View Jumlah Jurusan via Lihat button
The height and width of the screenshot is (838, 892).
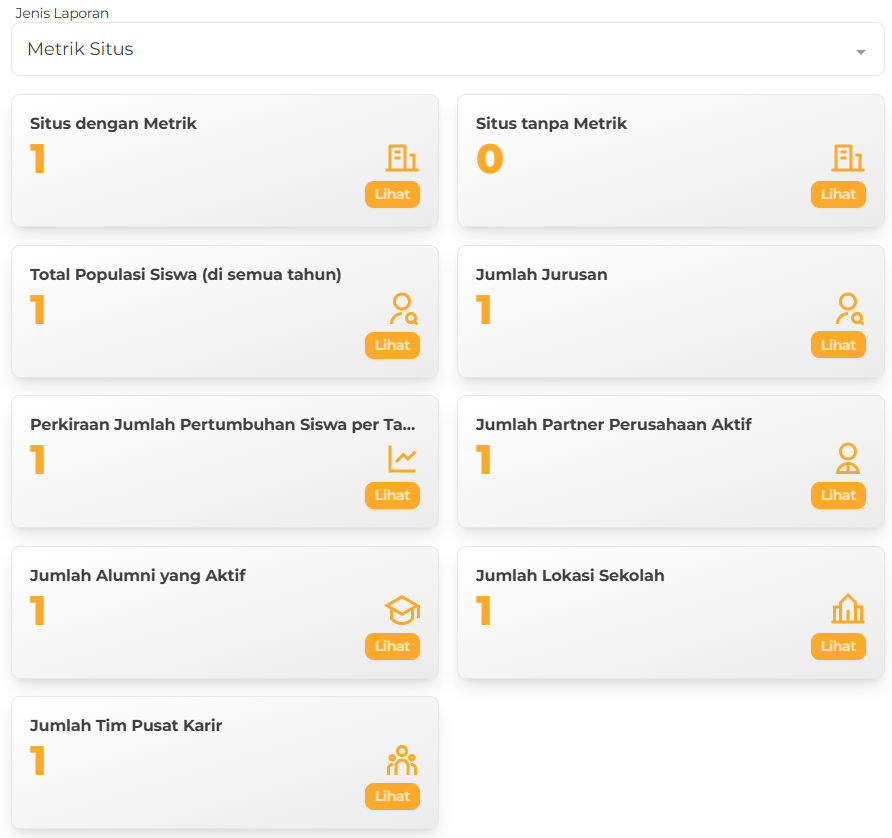(838, 345)
